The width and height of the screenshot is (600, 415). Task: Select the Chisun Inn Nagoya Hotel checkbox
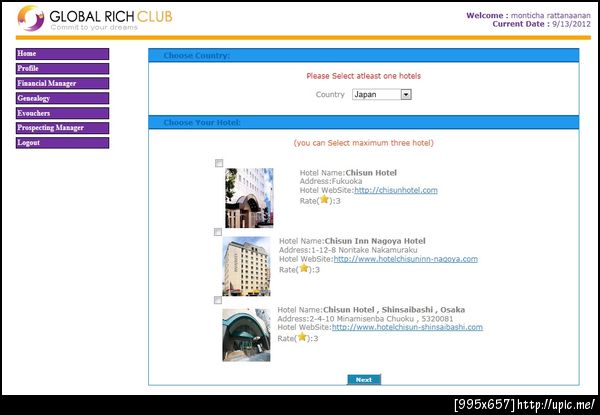[x=218, y=232]
